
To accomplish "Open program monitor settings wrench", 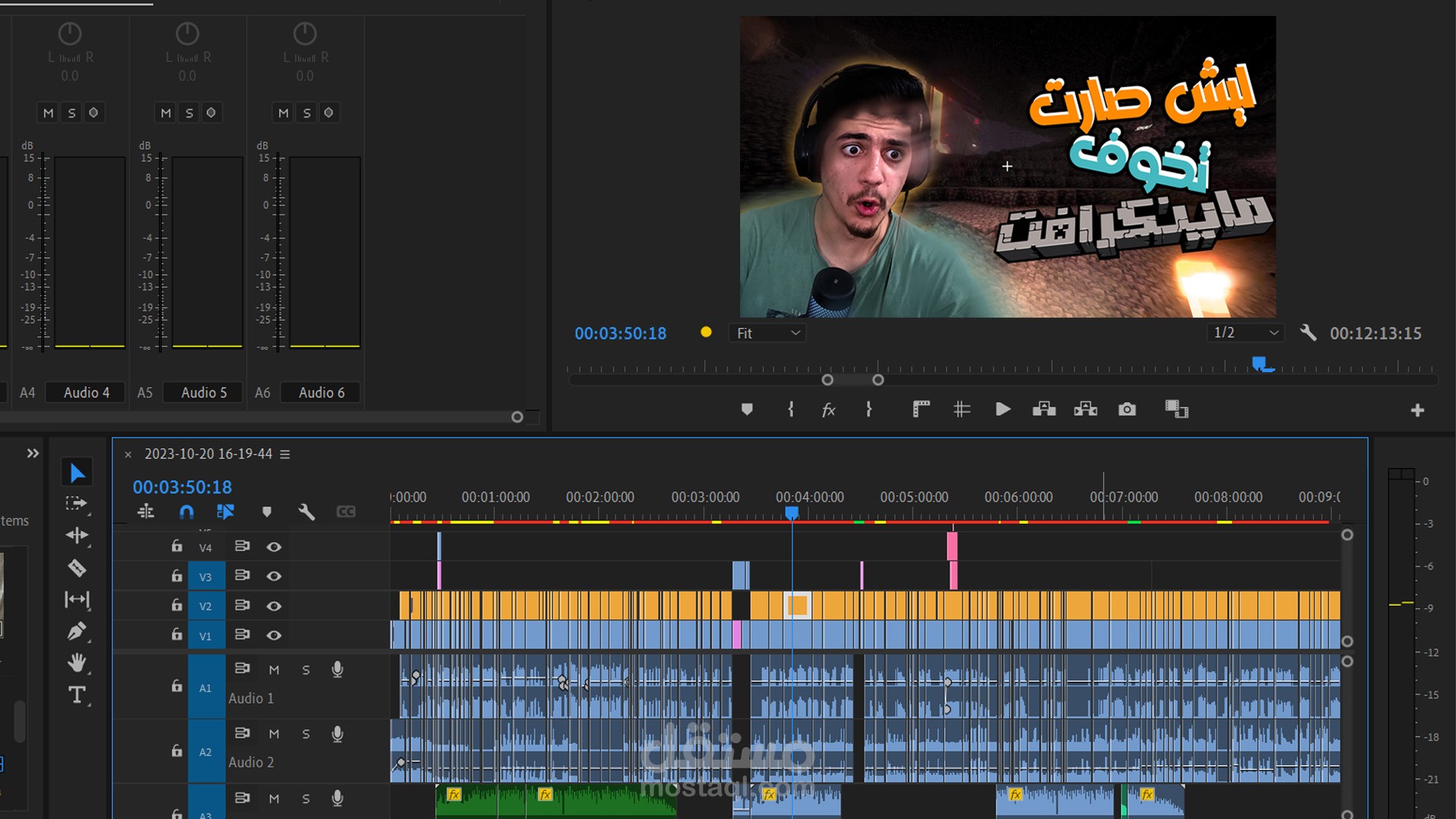I will click(x=1308, y=332).
